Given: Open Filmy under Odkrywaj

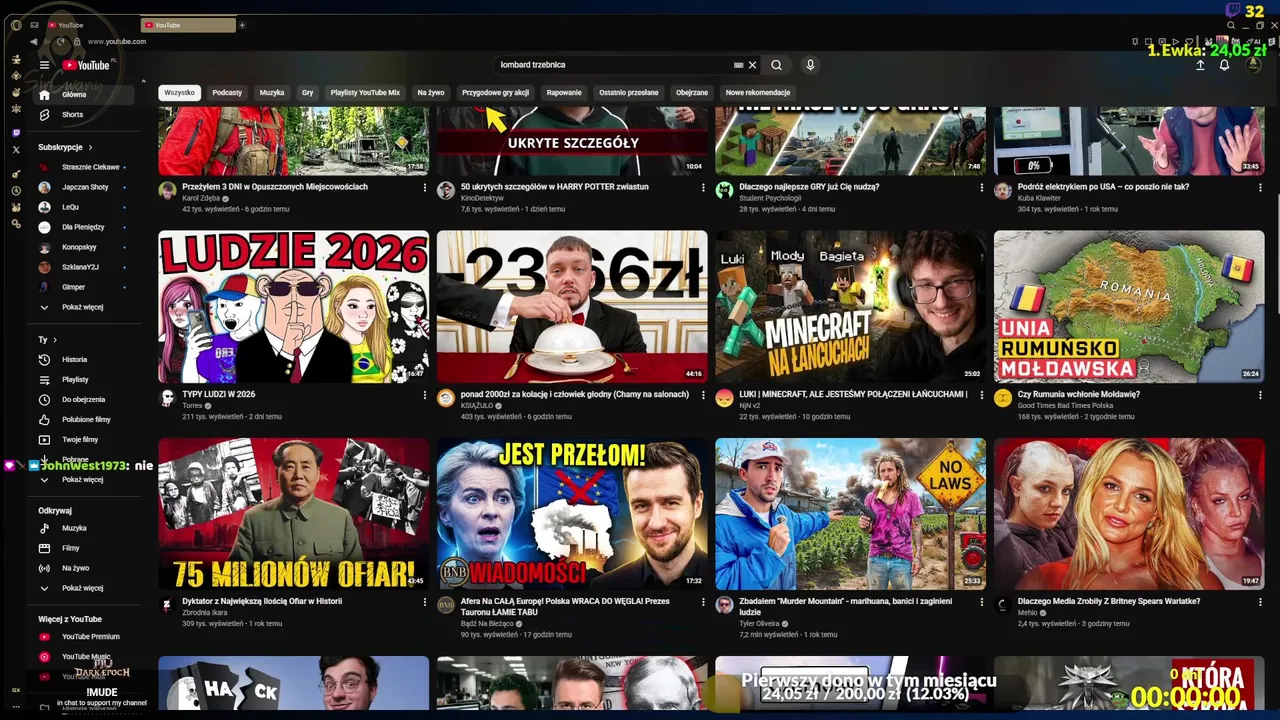Looking at the screenshot, I should point(82,548).
